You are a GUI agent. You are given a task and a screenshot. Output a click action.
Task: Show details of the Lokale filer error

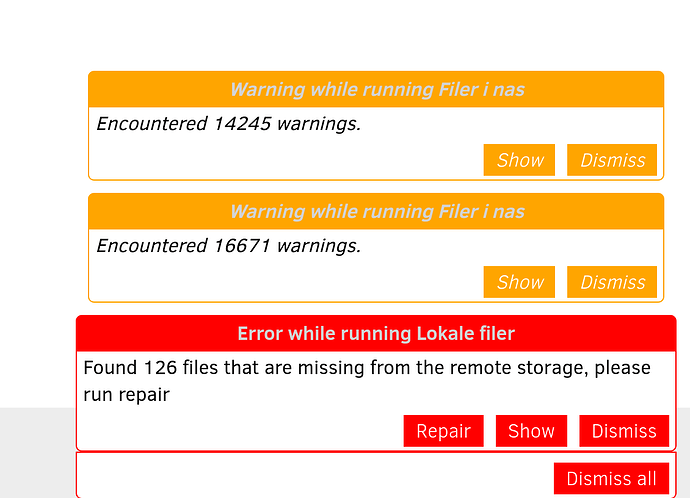pyautogui.click(x=531, y=431)
